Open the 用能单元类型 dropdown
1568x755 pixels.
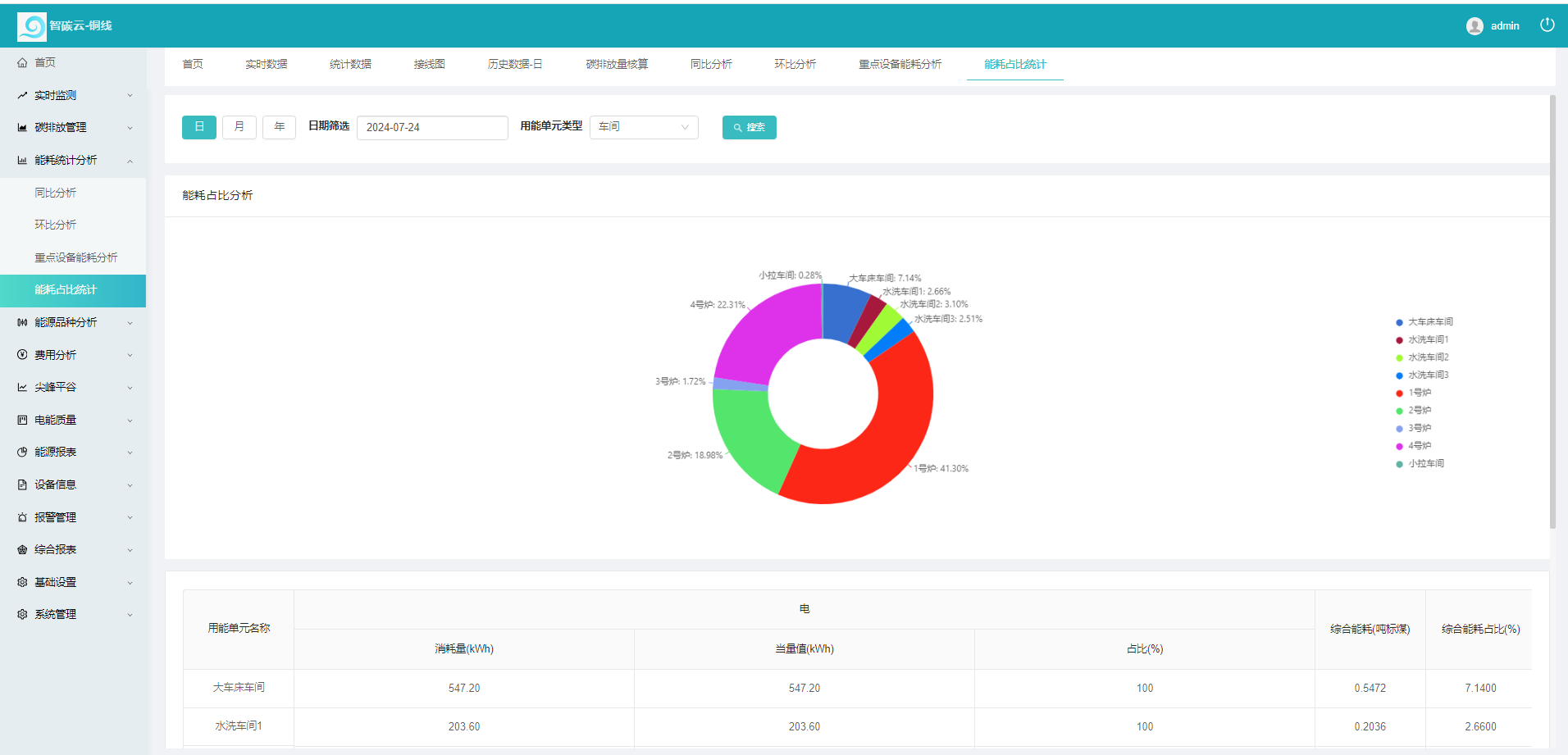tap(644, 127)
